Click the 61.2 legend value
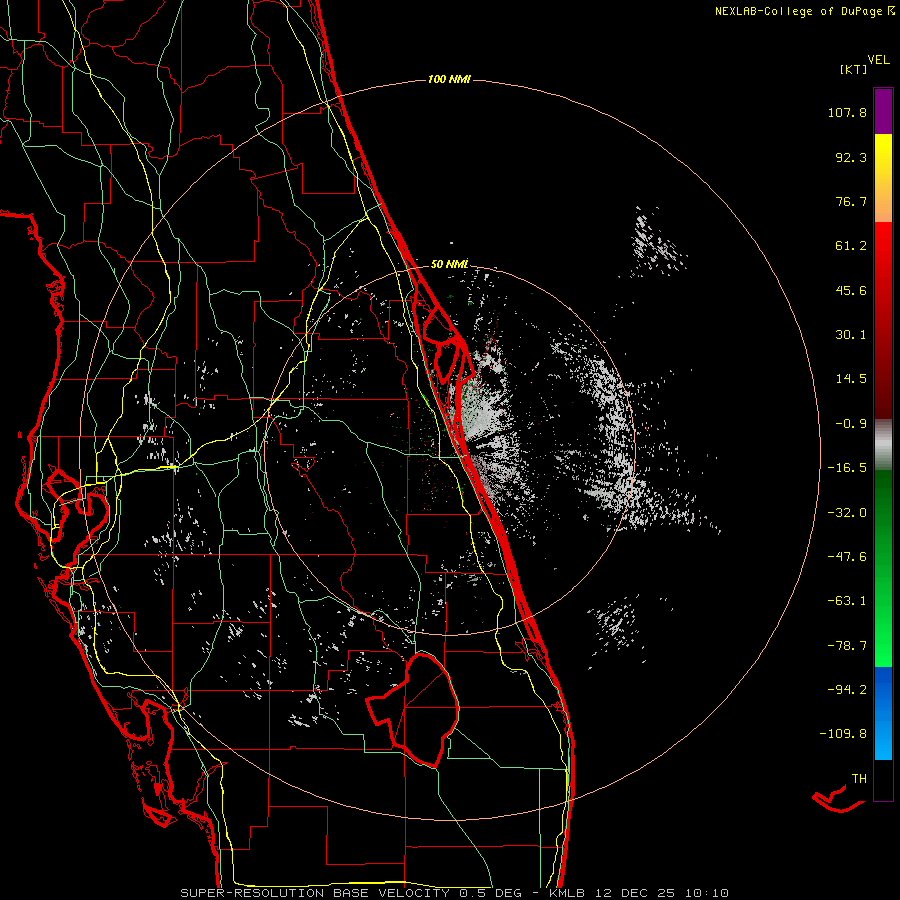 pyautogui.click(x=851, y=246)
